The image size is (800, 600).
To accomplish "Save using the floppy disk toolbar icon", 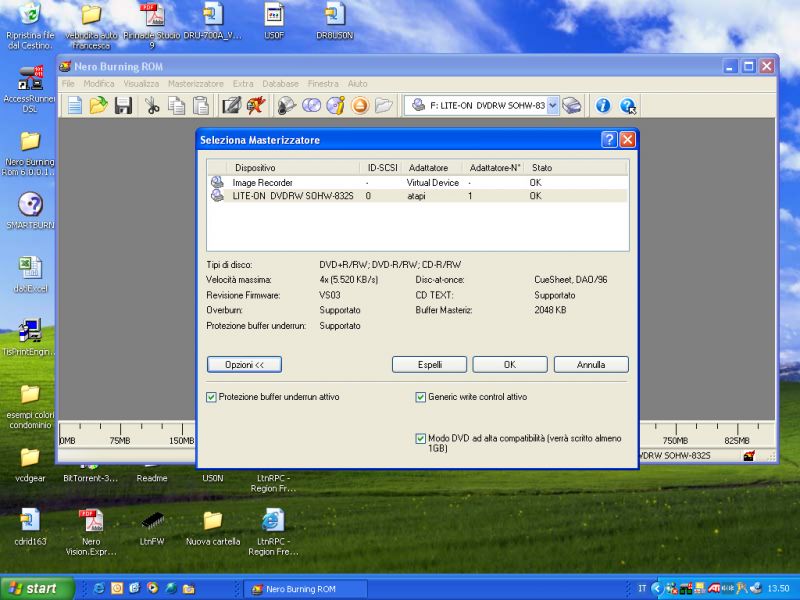I will (x=123, y=106).
